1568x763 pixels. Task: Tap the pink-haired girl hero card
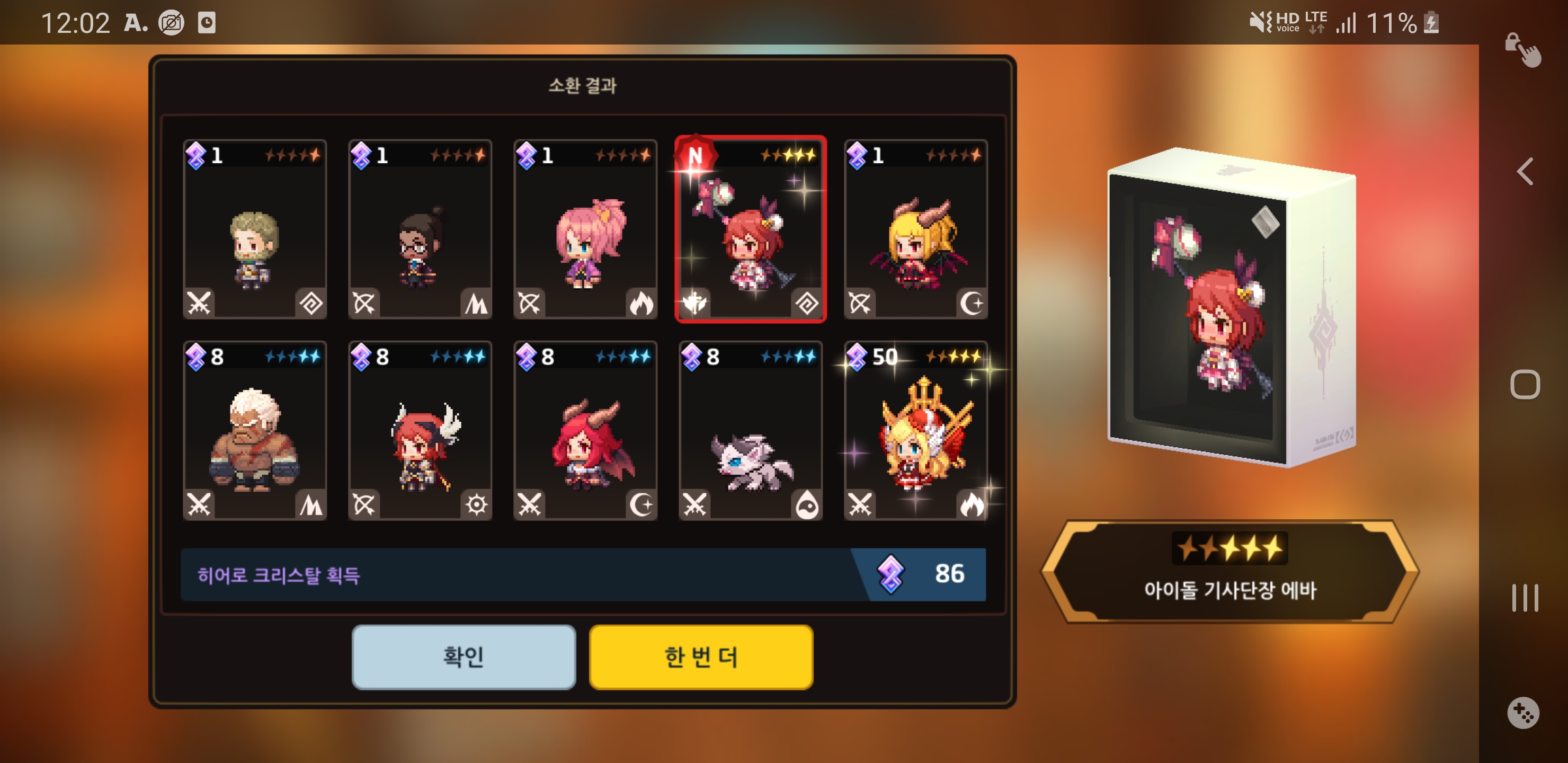[x=585, y=229]
